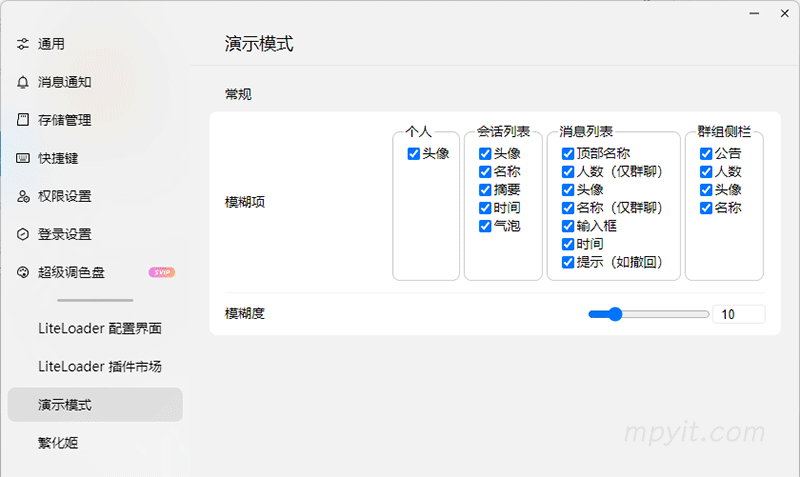
Task: Click the 登录设置 shield icon
Action: point(22,234)
